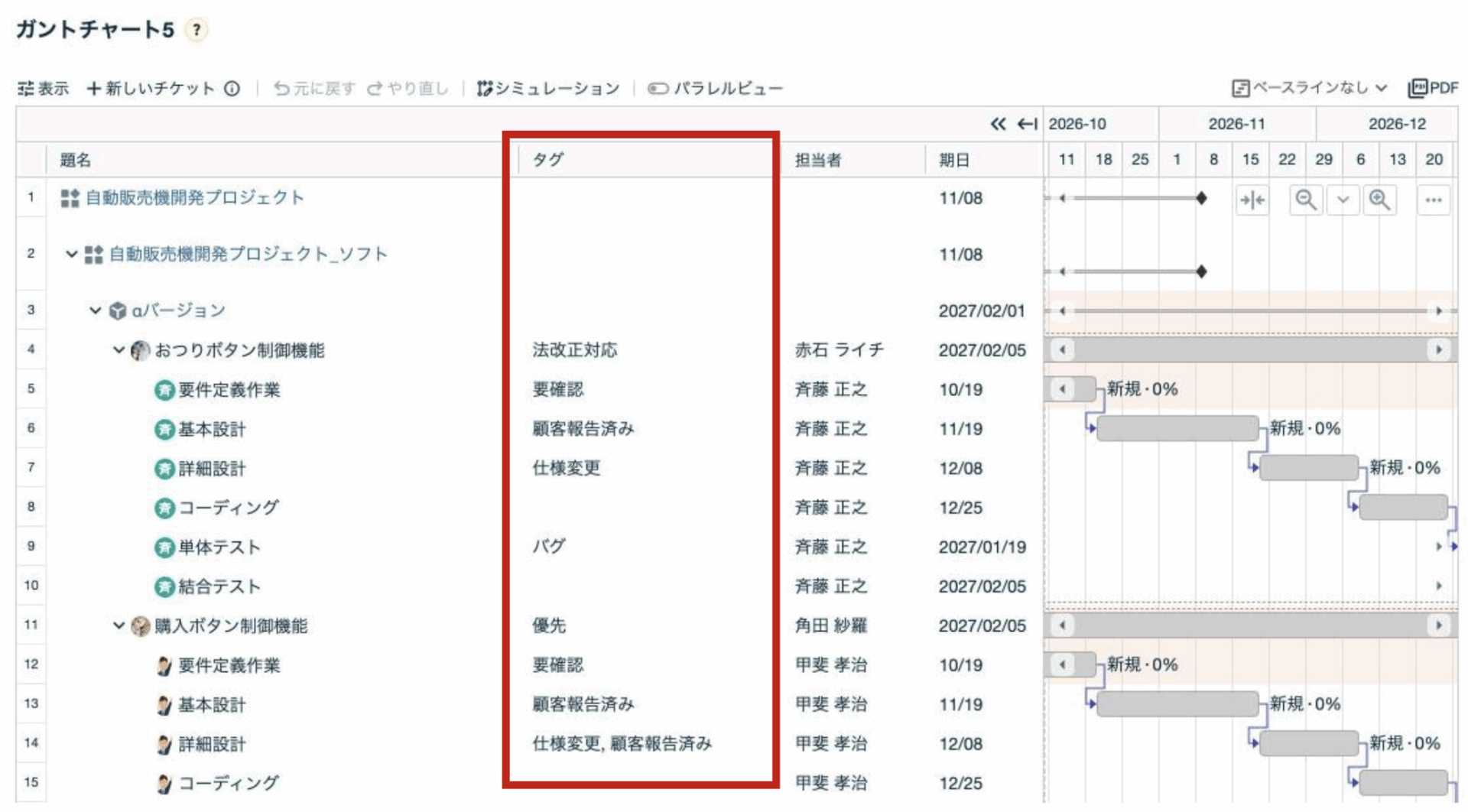
Task: Open 自動販売機開発プロジェクト project link
Action: click(x=194, y=198)
